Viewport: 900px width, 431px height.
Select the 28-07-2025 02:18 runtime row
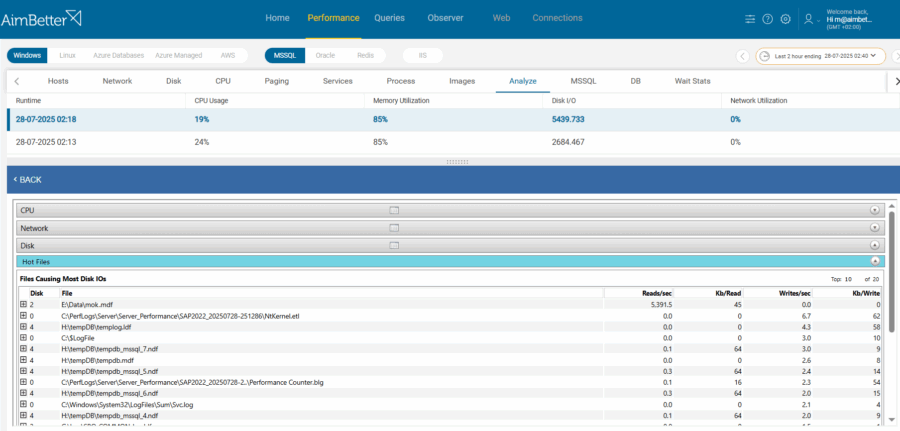click(452, 119)
